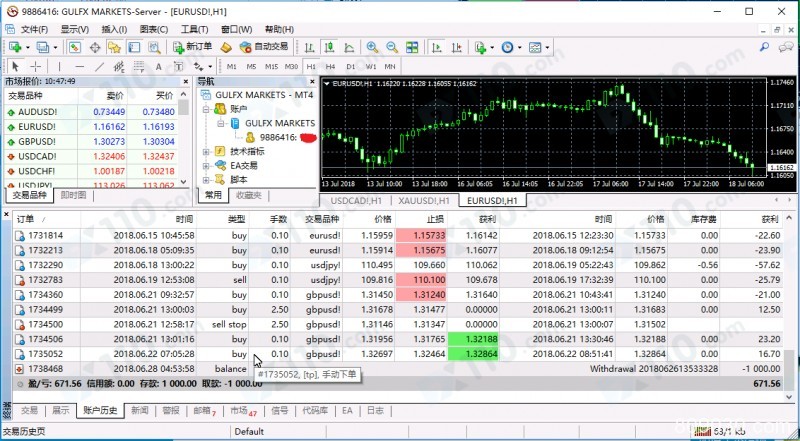Select the crosshair tool
The image size is (800, 441).
(35, 66)
